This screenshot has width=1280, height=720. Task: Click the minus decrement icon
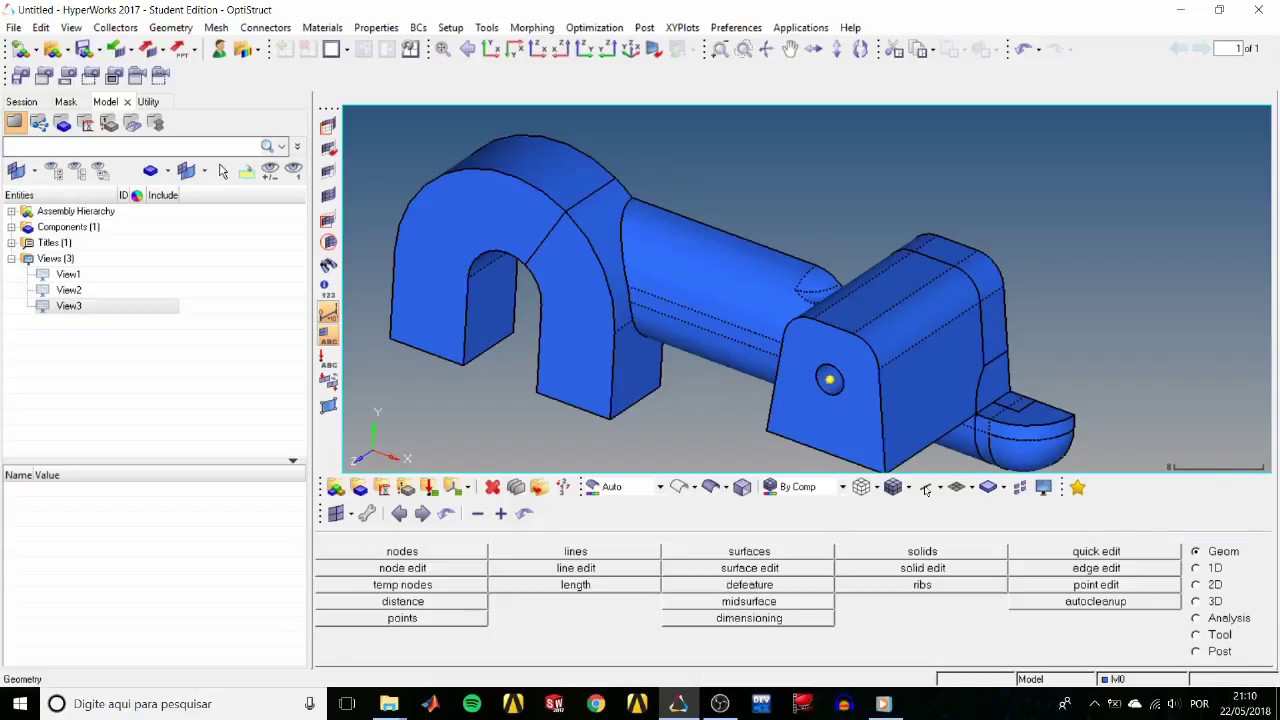tap(477, 513)
